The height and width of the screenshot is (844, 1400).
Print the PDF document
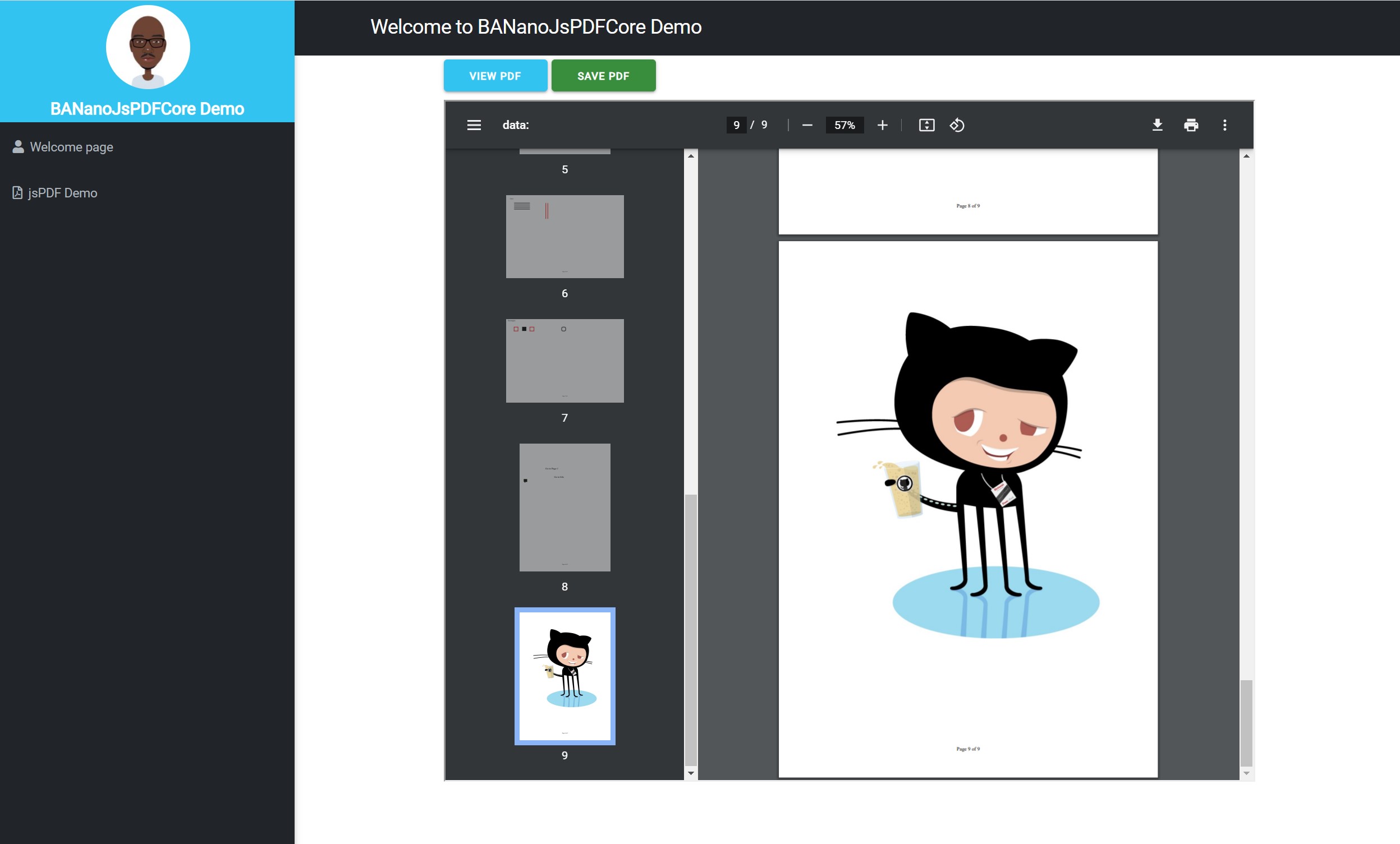(1191, 125)
